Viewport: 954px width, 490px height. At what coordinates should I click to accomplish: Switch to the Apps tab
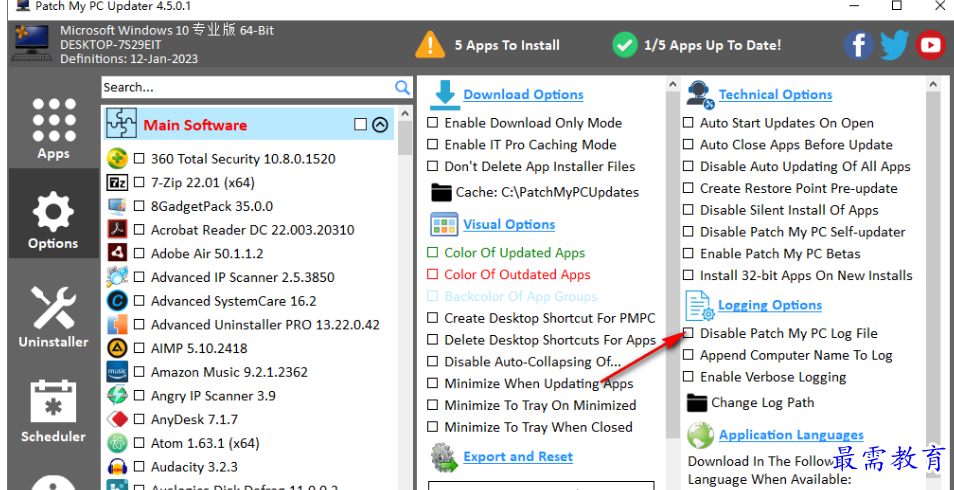[x=53, y=128]
